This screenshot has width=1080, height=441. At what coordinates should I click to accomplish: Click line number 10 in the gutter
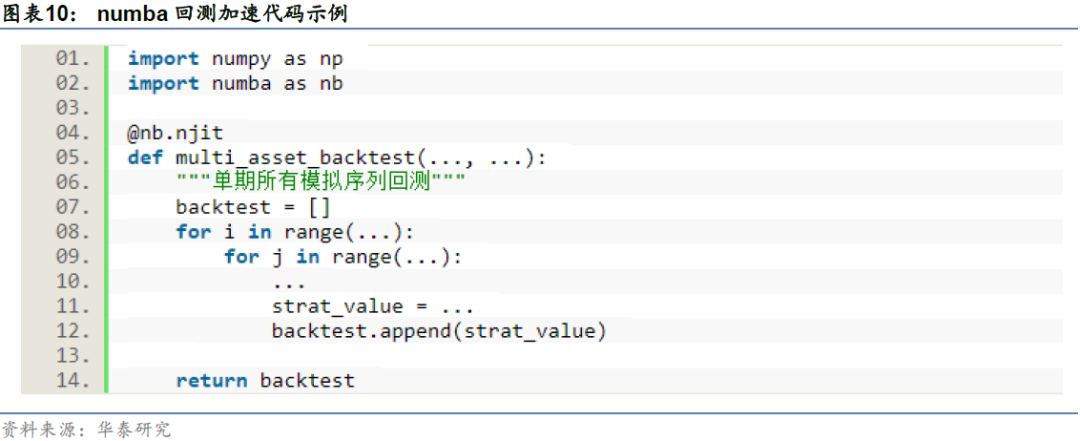tap(73, 281)
